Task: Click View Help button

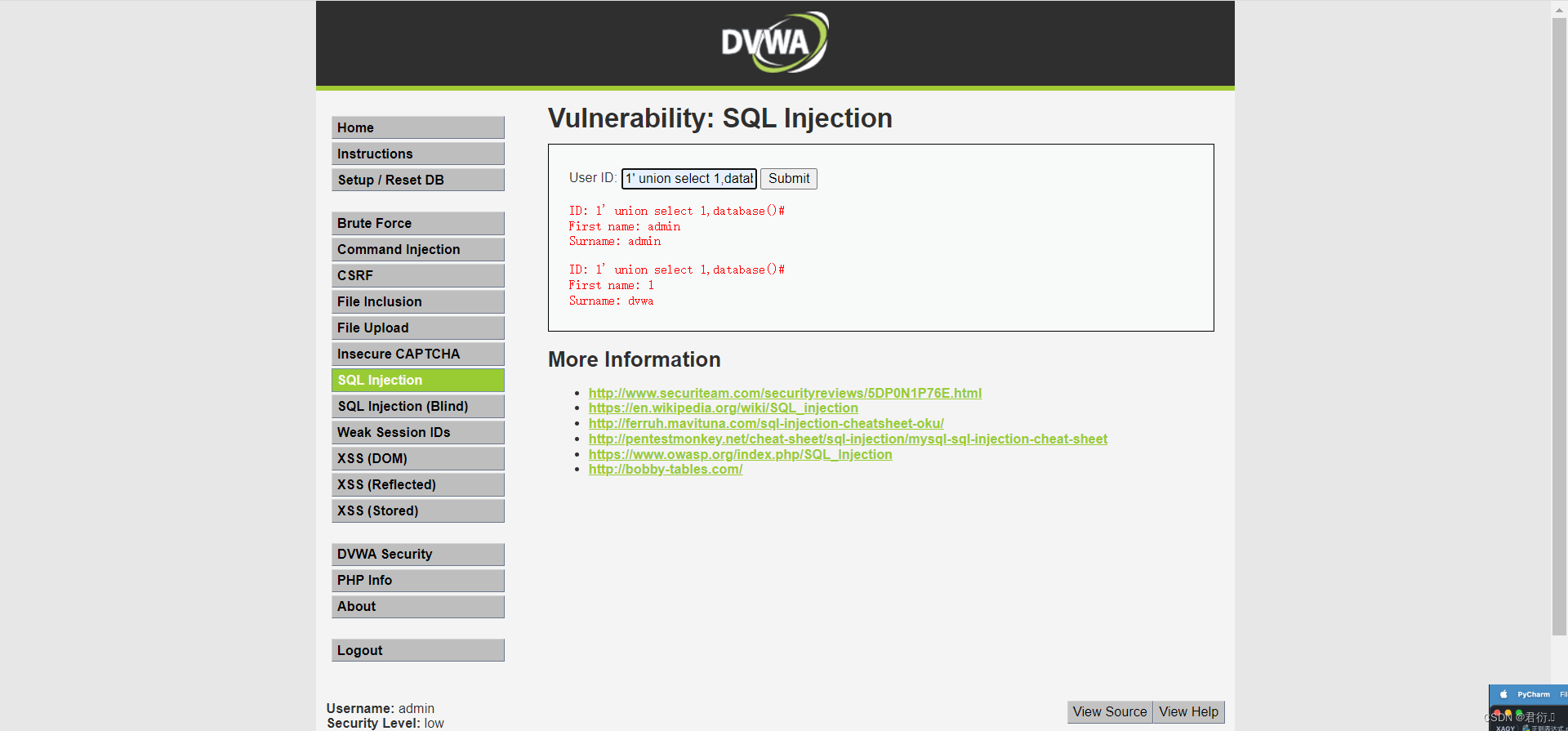Action: [x=1189, y=711]
